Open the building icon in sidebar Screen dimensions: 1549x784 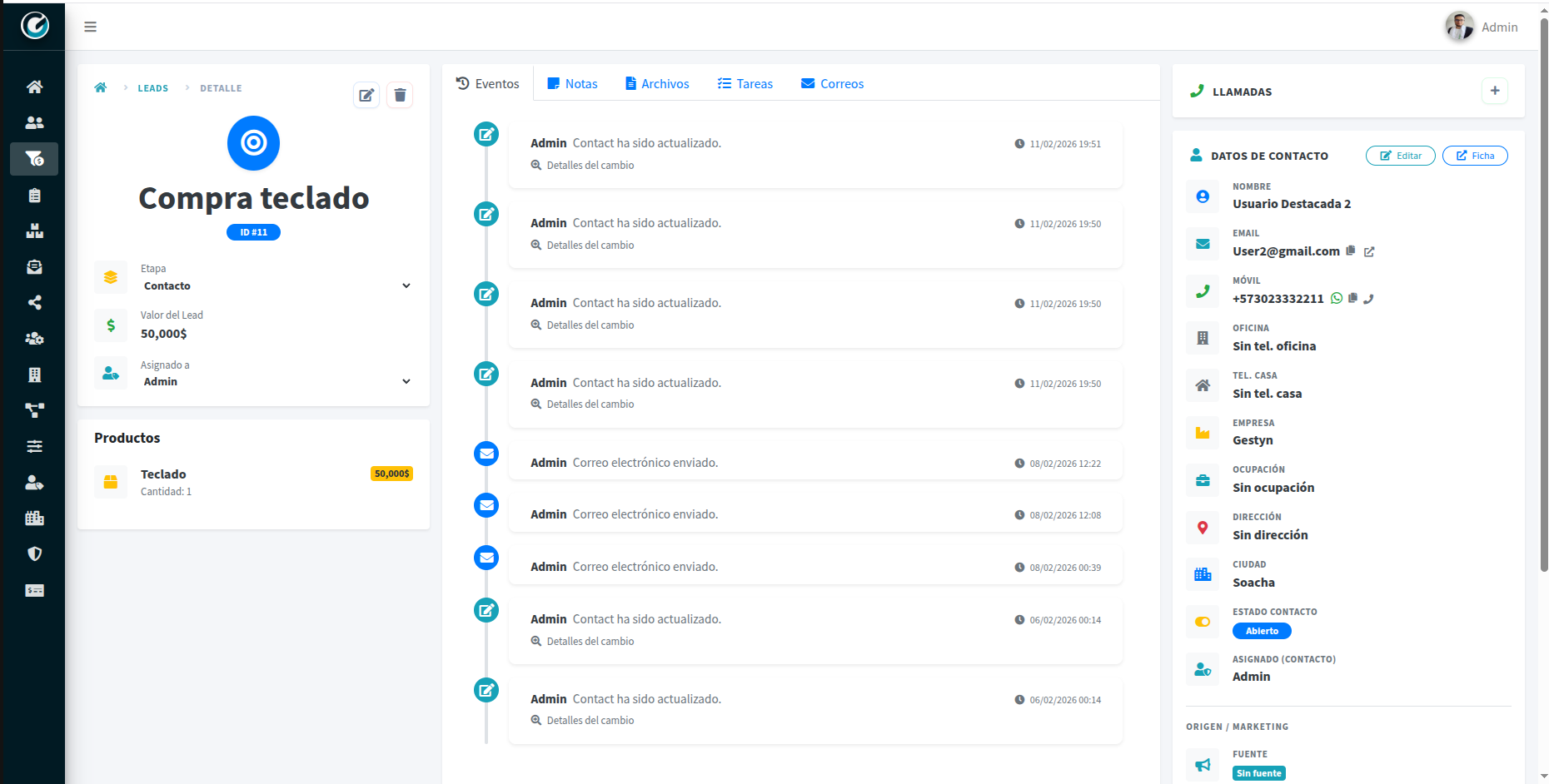34,375
